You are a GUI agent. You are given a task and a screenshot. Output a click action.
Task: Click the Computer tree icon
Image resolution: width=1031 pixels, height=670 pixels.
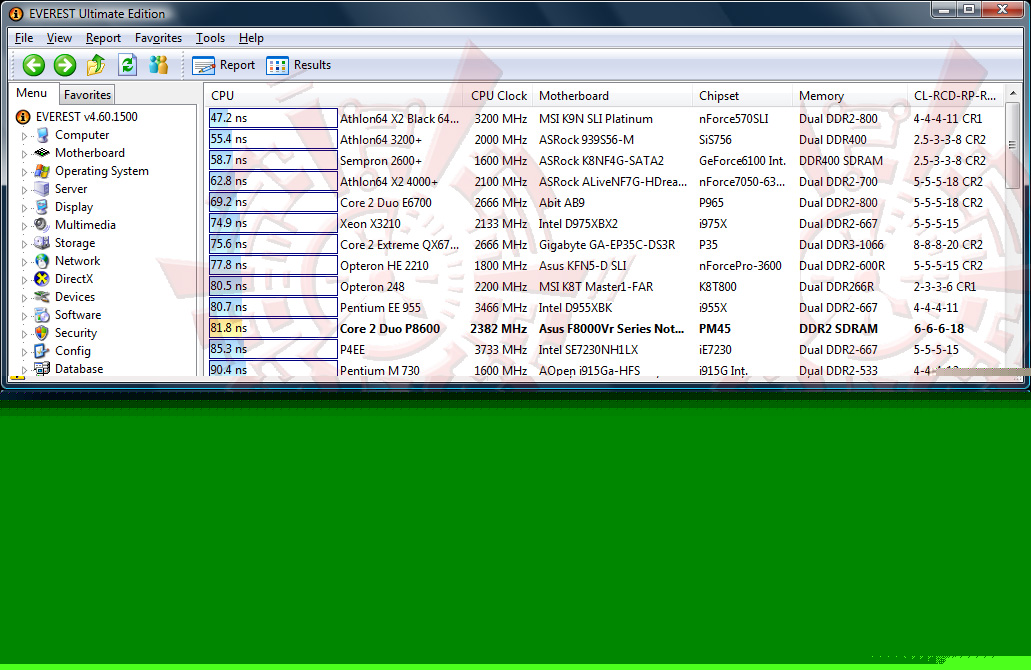coord(42,135)
